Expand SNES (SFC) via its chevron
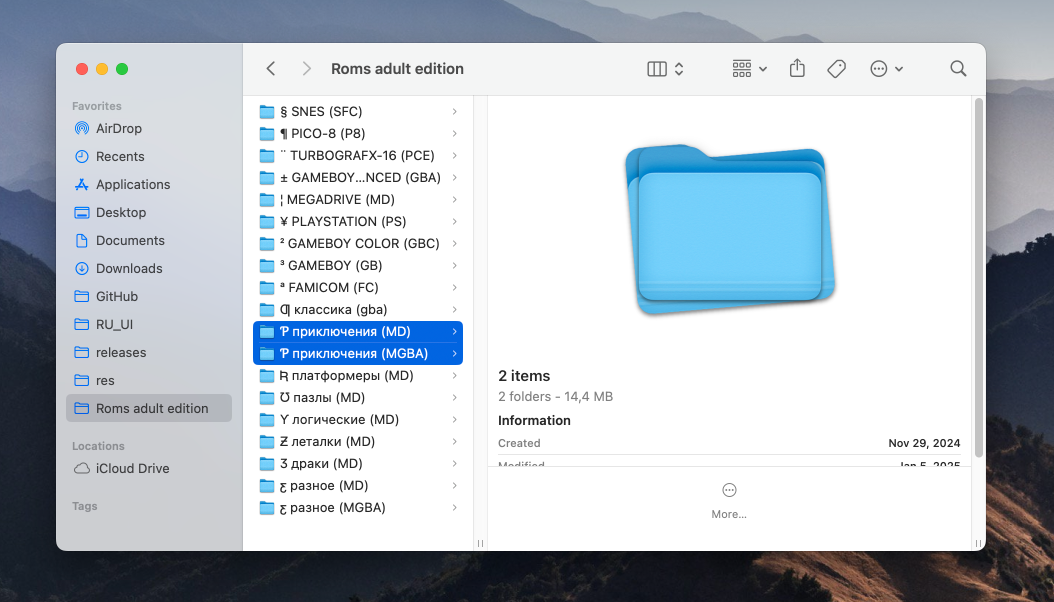1054x602 pixels. 454,112
